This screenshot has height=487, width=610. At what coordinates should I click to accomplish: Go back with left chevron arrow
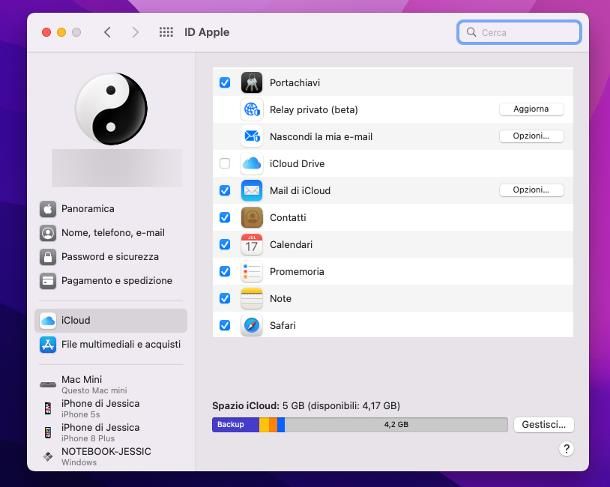[x=108, y=32]
